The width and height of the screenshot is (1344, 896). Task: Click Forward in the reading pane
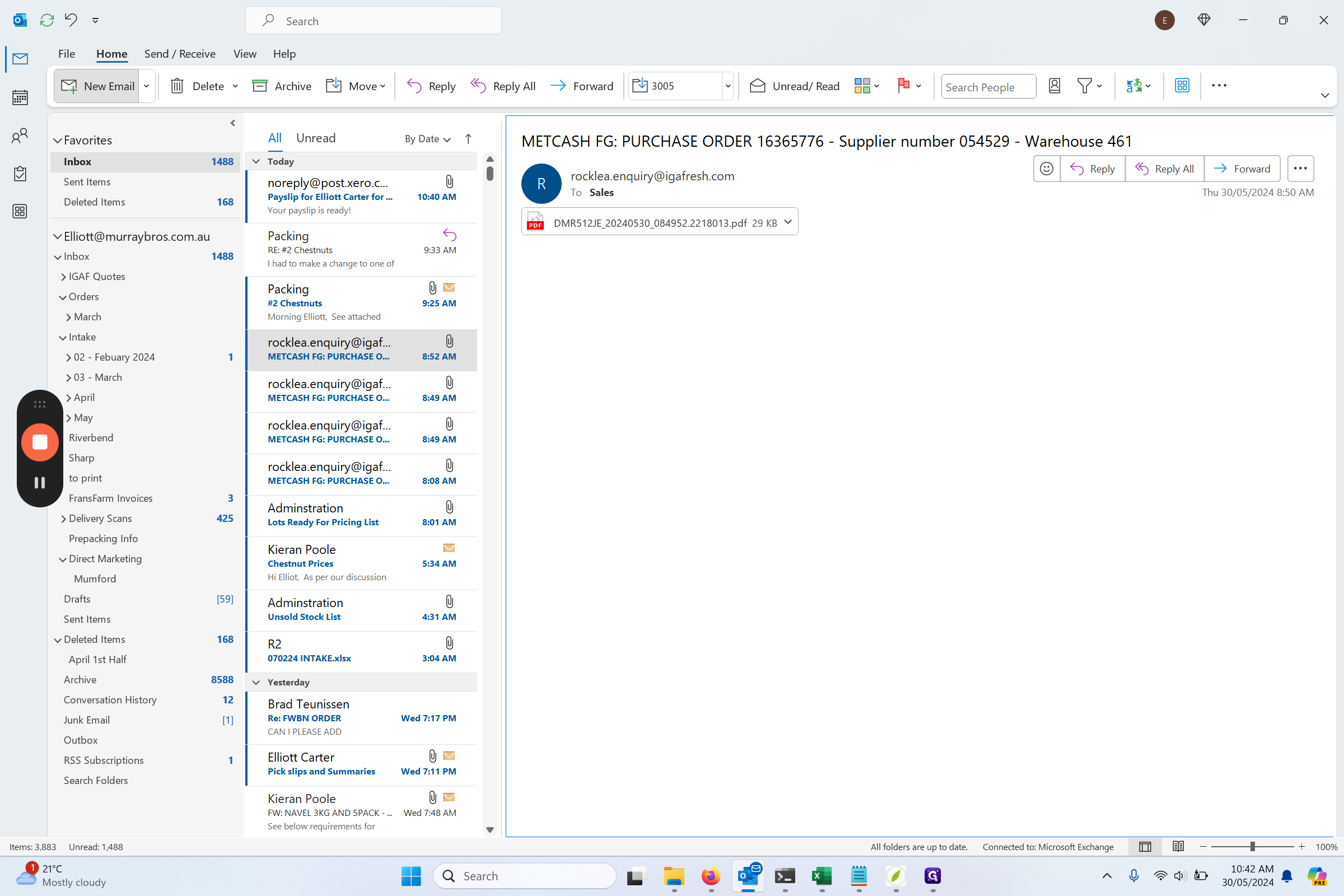(1242, 169)
